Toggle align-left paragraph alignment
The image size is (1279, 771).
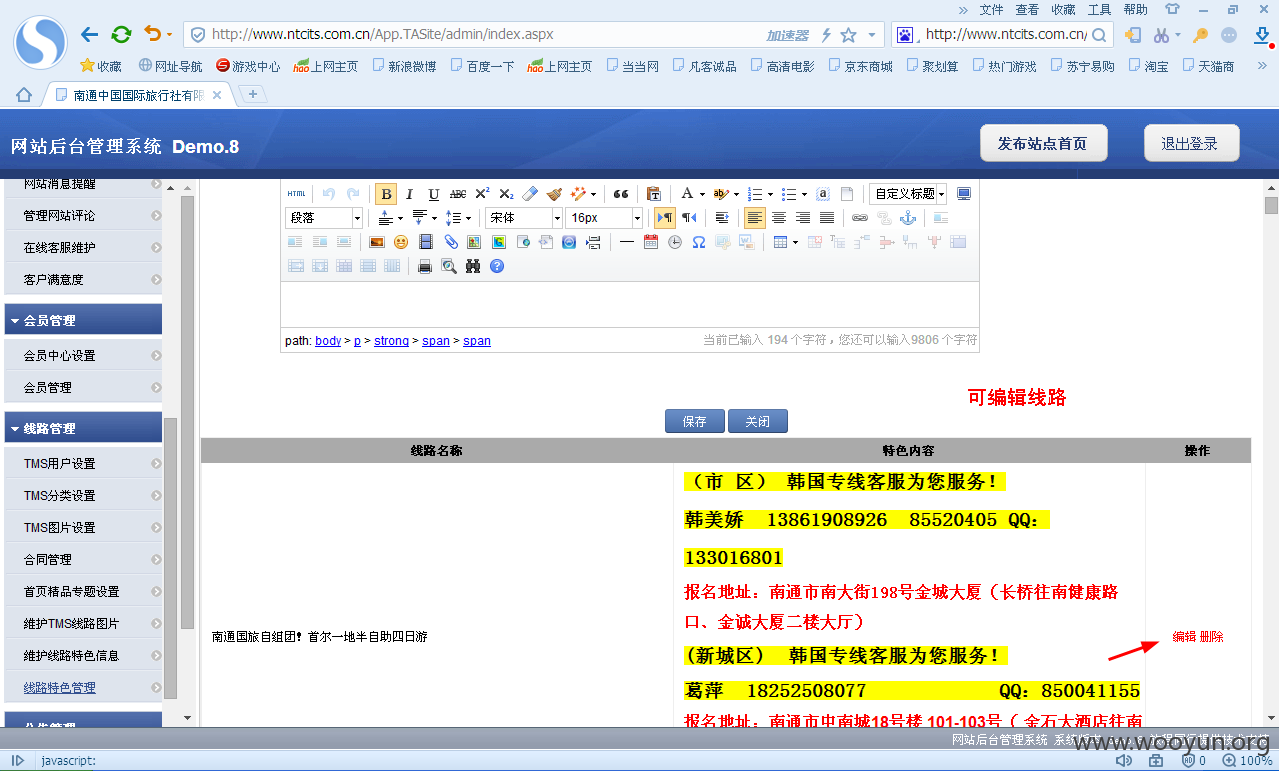(755, 218)
